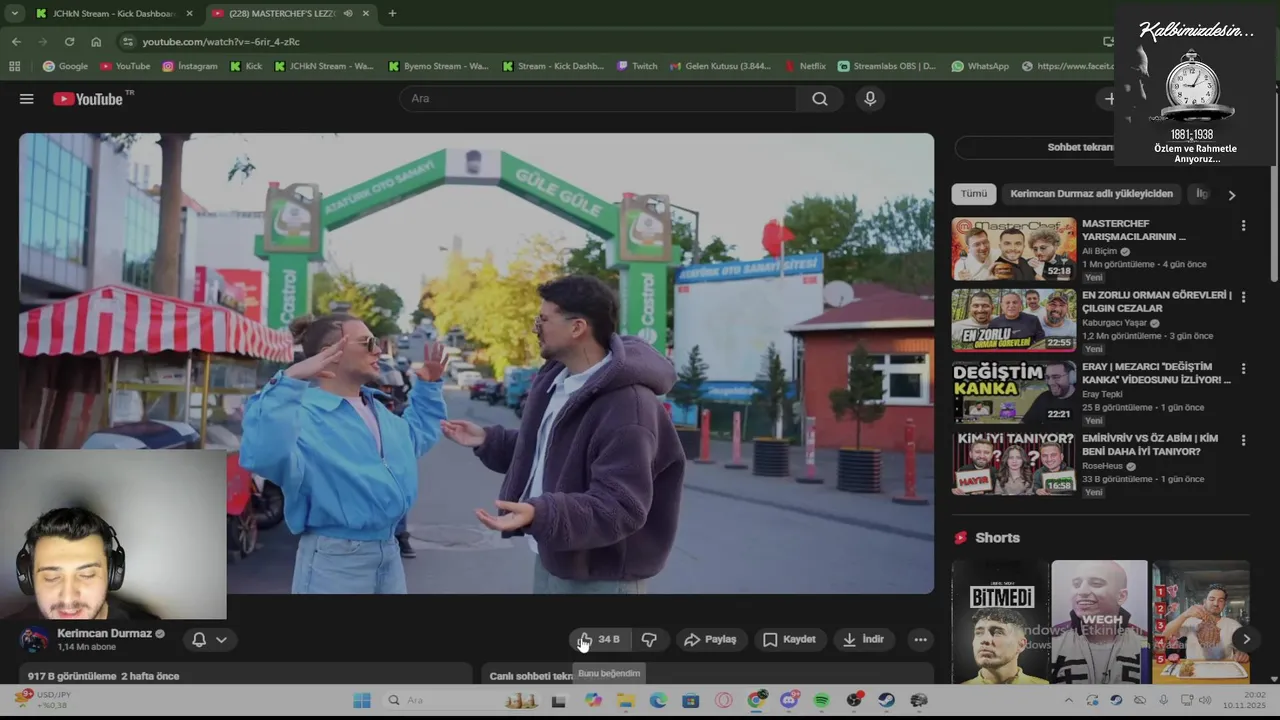Open the tab search dropdown arrow
This screenshot has height=720, width=1280.
(14, 14)
